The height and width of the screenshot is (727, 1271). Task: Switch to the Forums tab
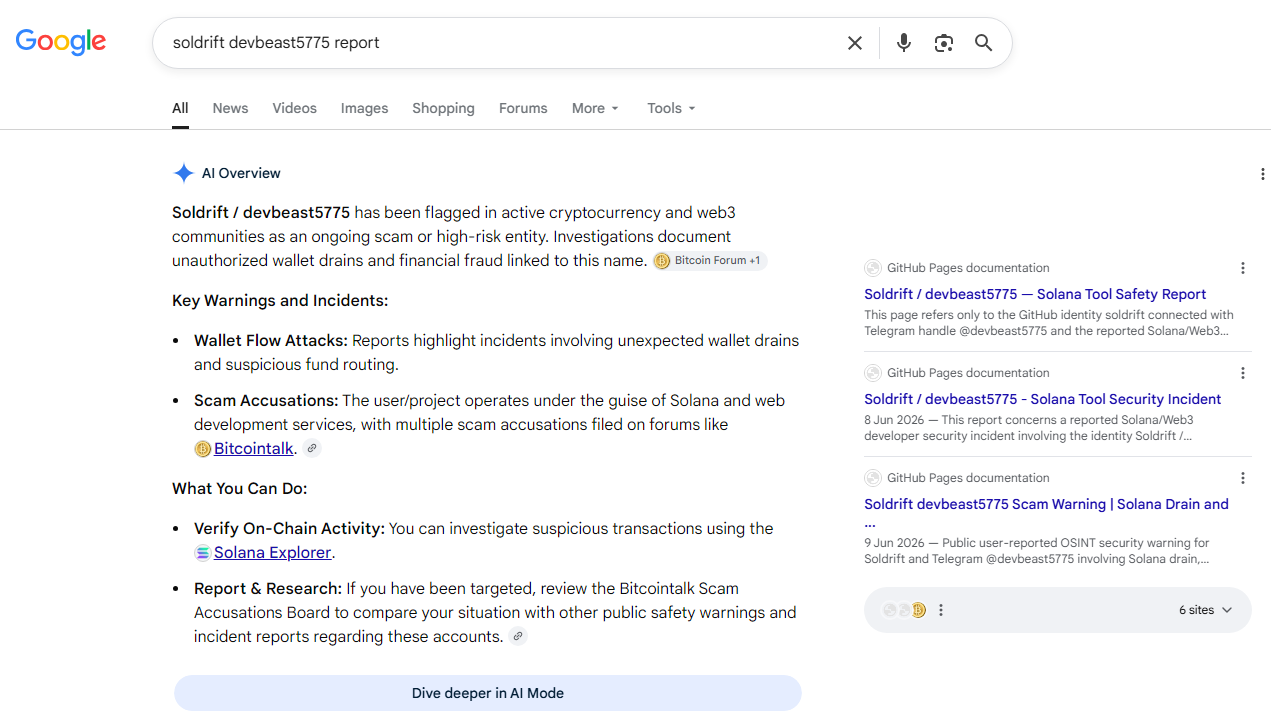tap(523, 108)
